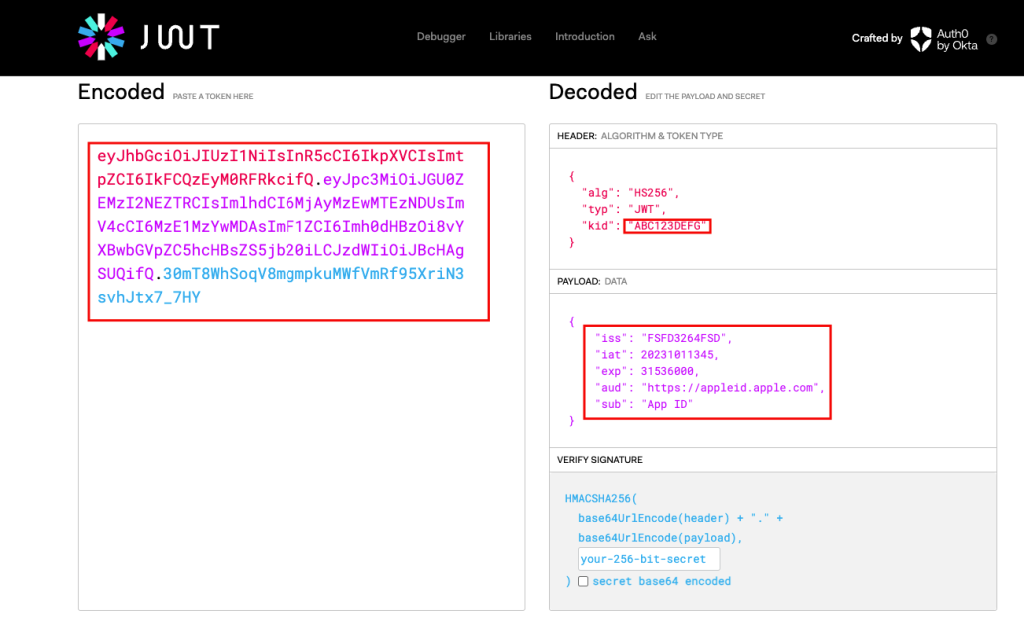Go to the Introduction page

point(584,37)
